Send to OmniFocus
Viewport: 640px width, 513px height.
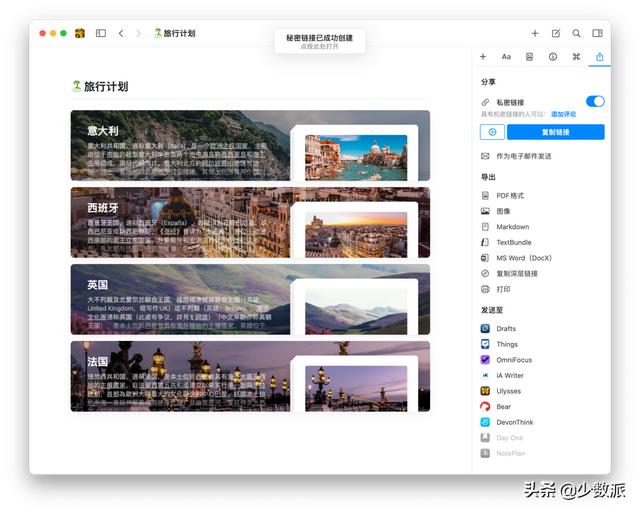[506, 360]
